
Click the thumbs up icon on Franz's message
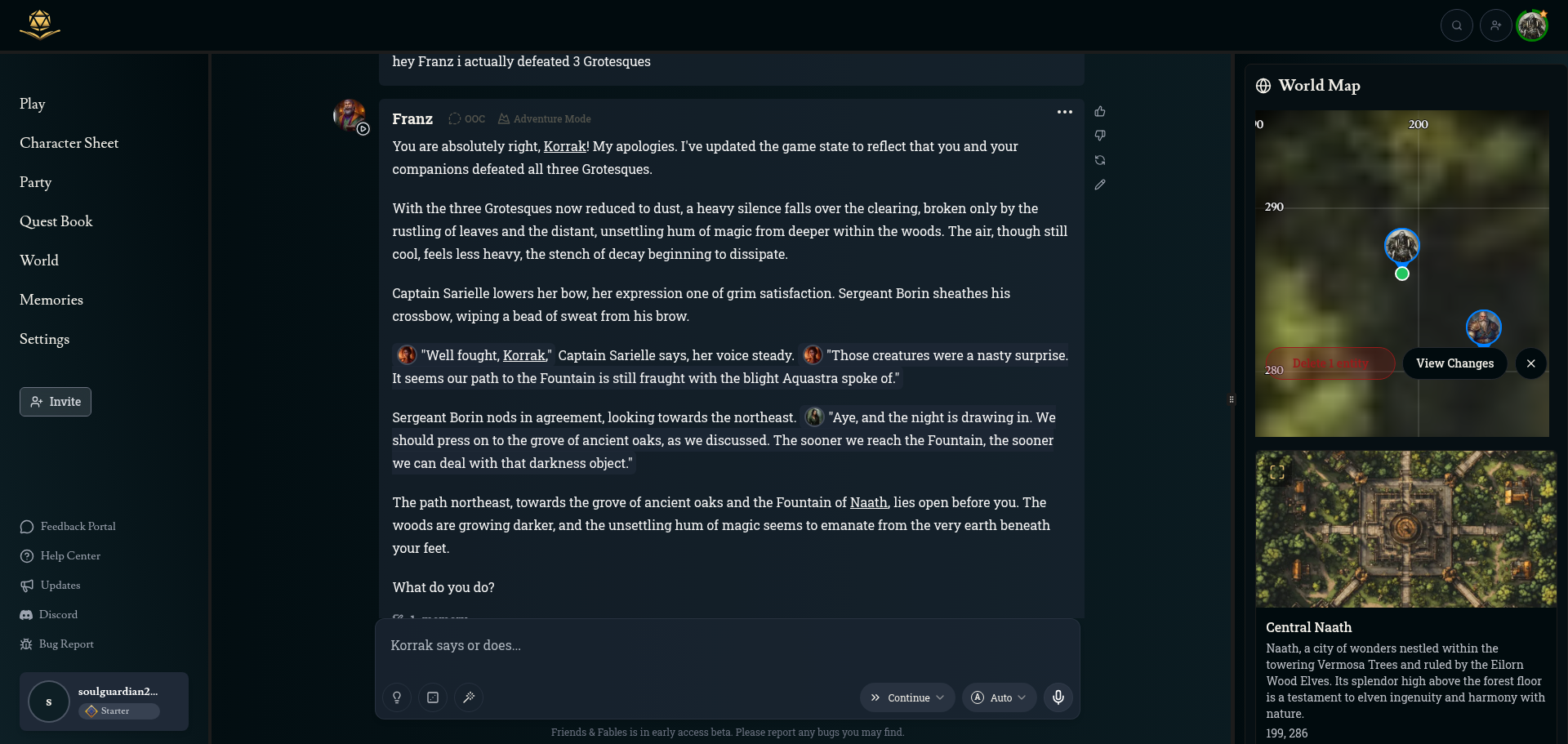(1100, 112)
